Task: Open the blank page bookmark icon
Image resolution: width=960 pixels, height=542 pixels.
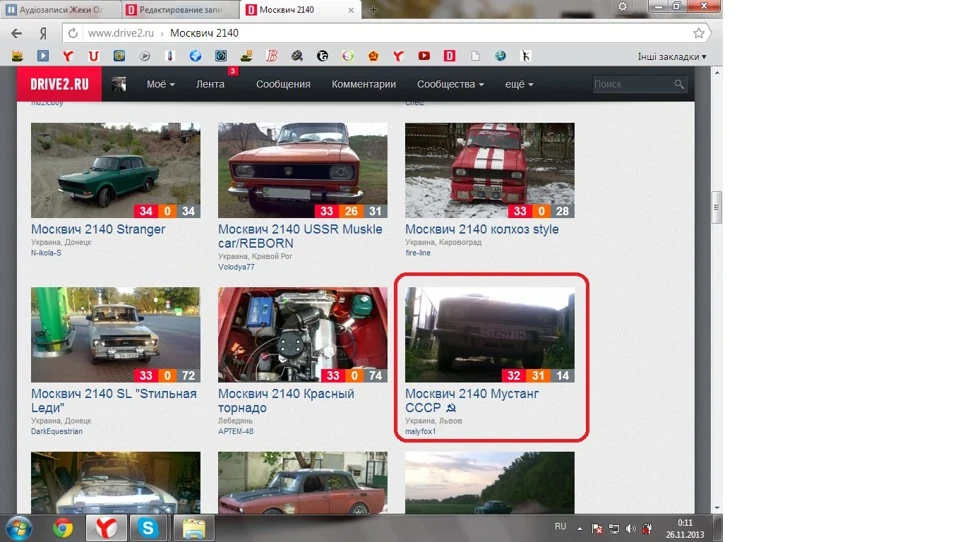Action: coord(475,56)
